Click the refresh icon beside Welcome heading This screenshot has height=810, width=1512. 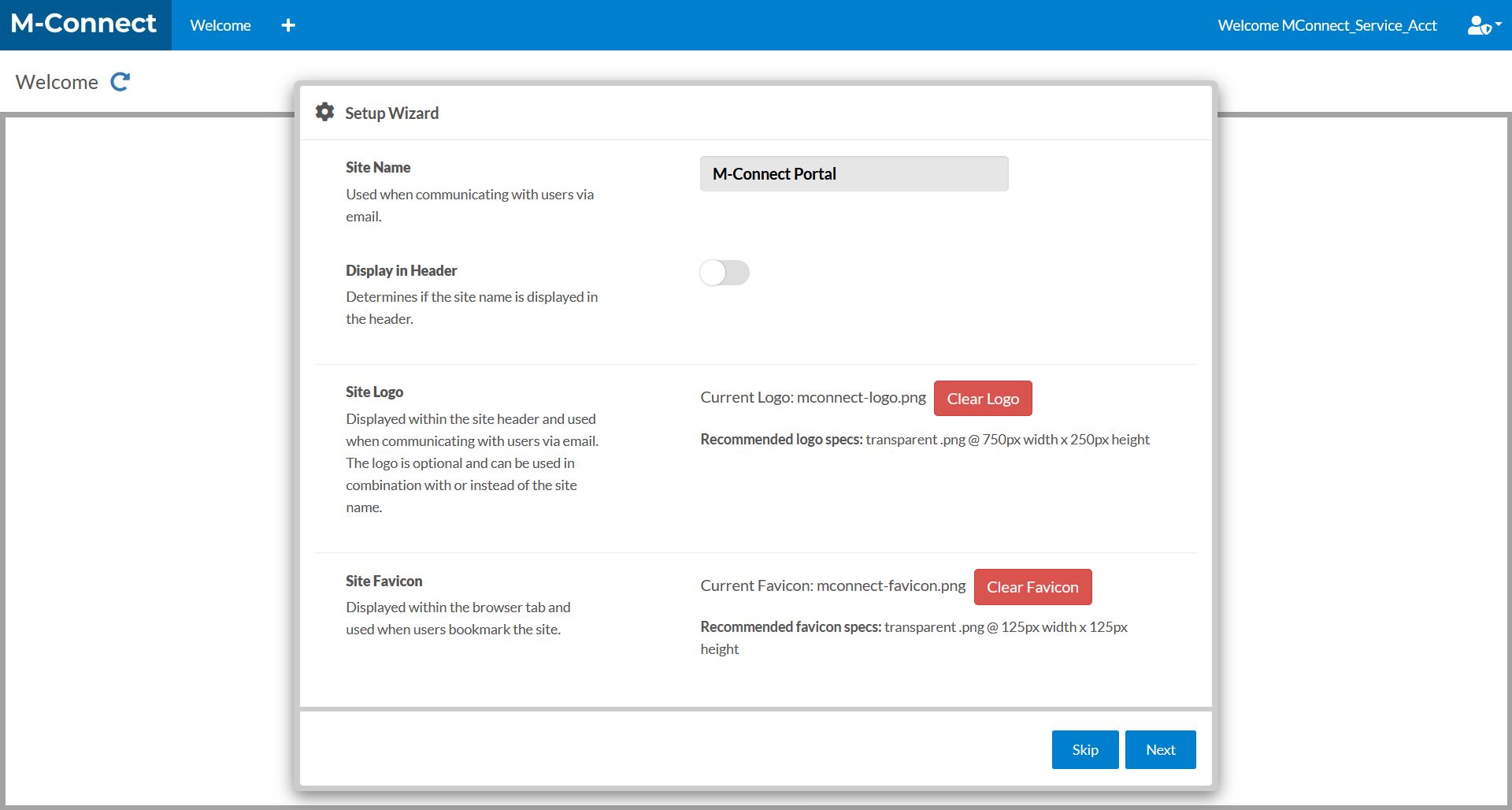pos(120,82)
